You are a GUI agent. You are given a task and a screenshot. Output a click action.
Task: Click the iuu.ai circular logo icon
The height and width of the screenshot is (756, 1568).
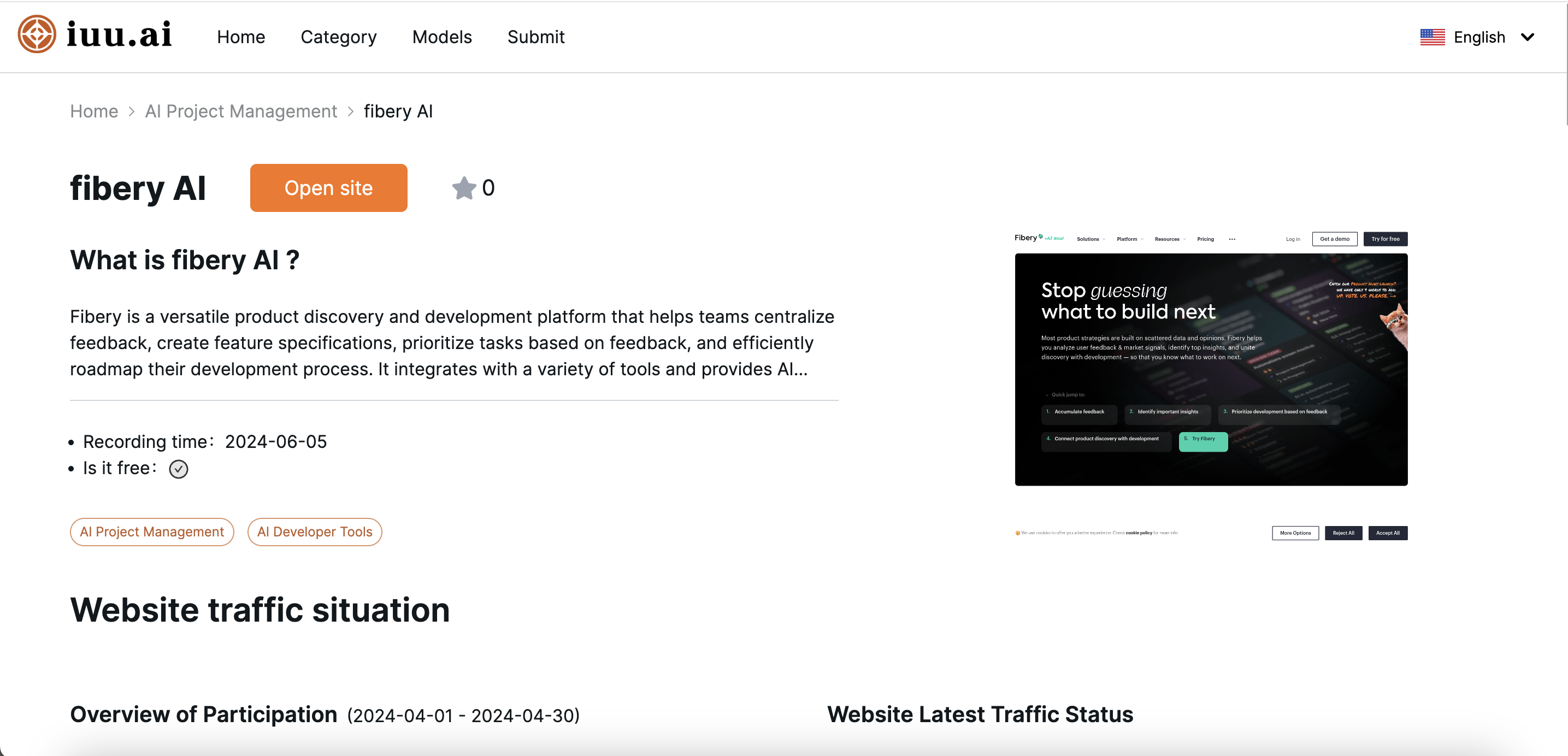pyautogui.click(x=37, y=35)
